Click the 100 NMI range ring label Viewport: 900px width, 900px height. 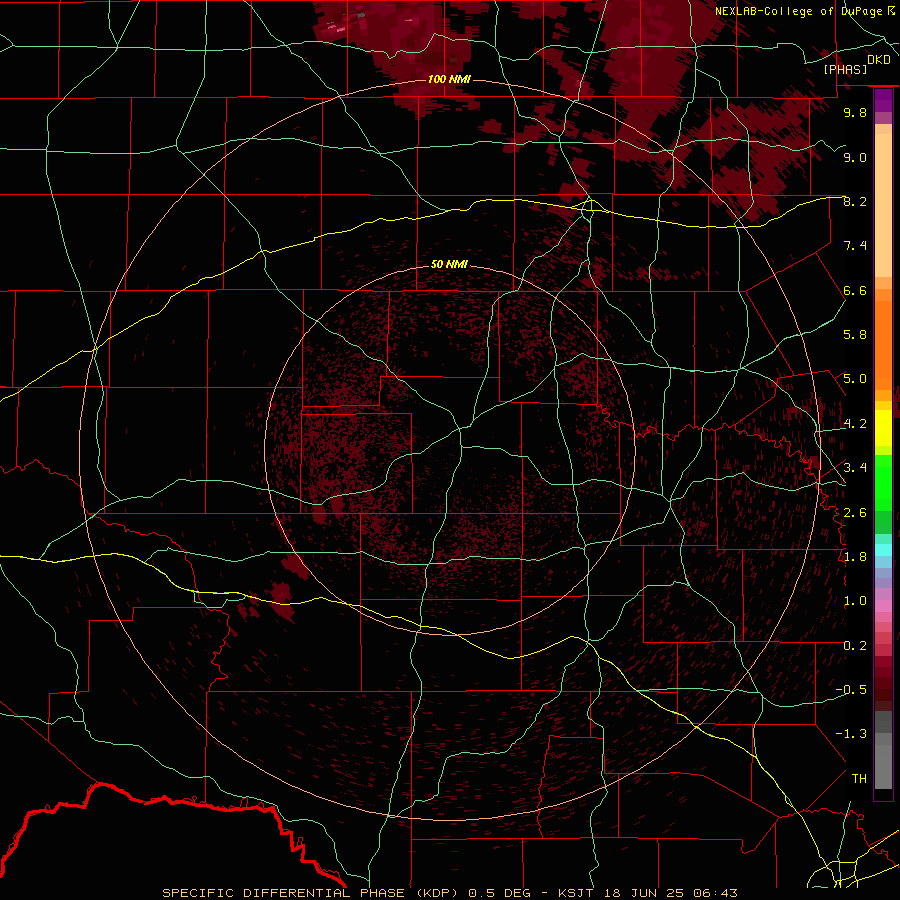pos(449,79)
